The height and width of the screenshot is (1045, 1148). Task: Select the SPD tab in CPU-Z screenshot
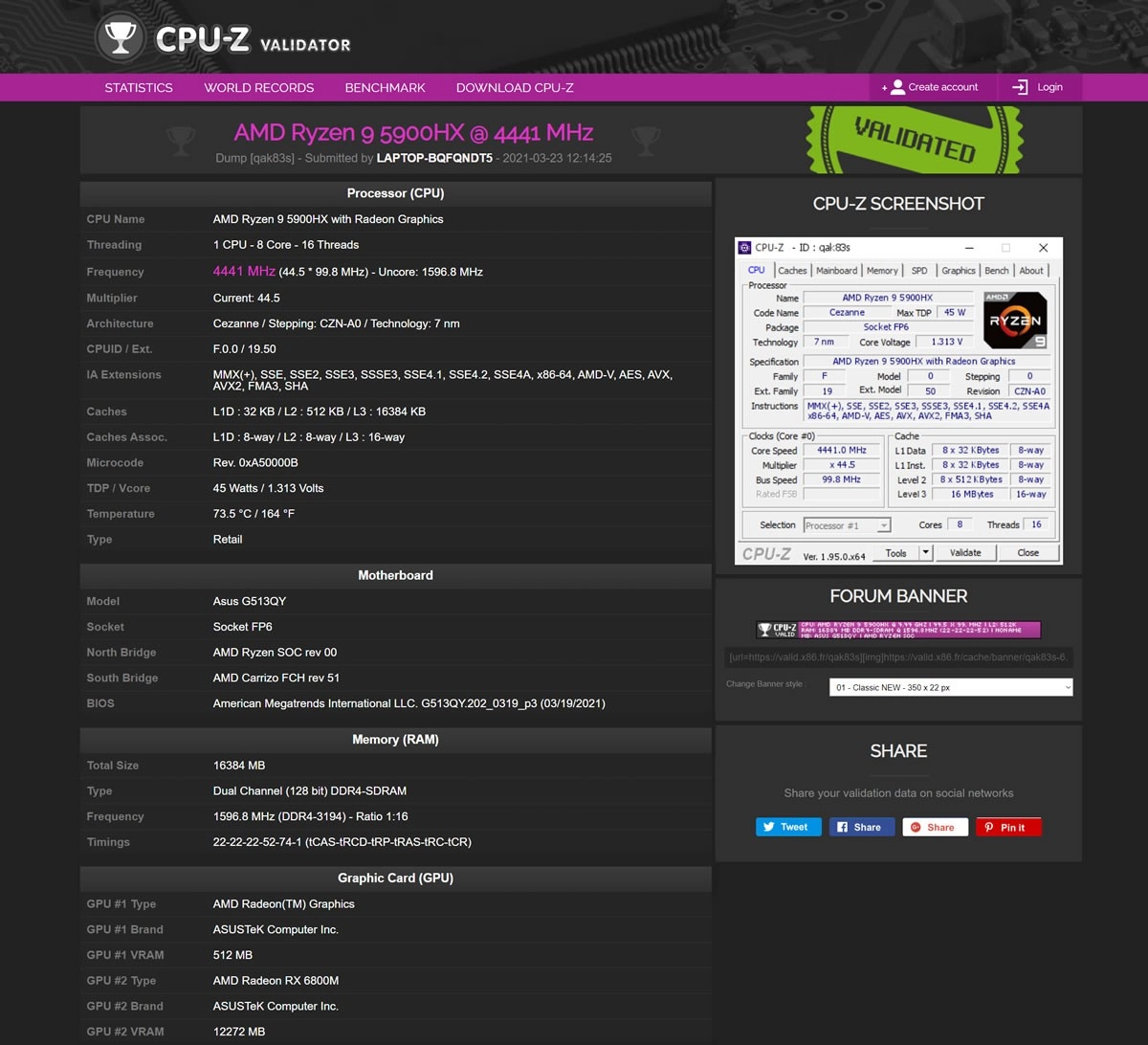click(919, 271)
